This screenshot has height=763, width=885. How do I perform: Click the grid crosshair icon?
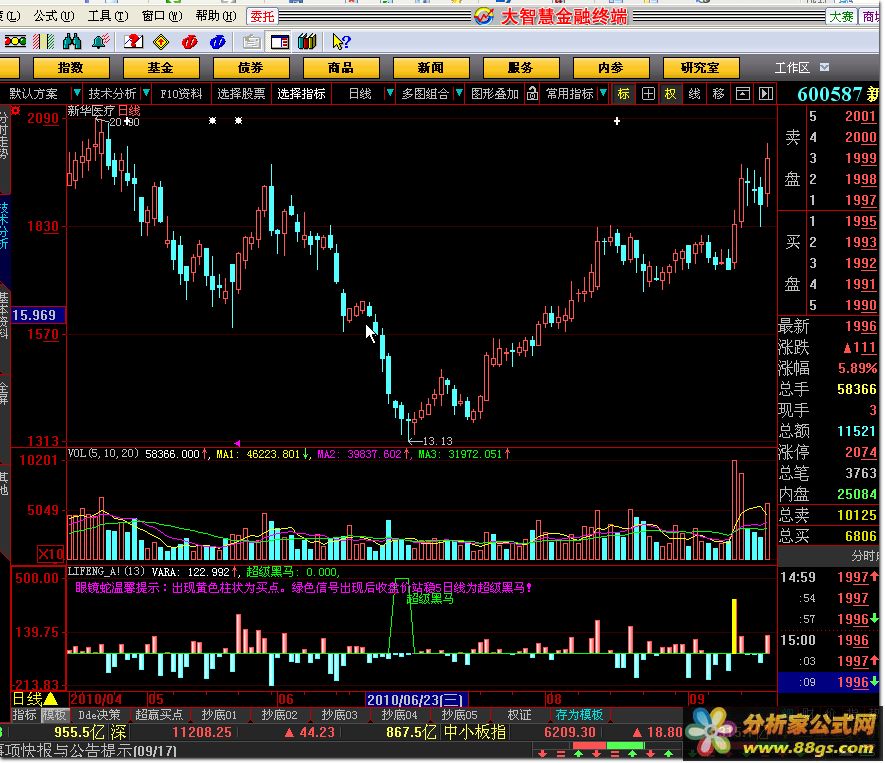[648, 94]
